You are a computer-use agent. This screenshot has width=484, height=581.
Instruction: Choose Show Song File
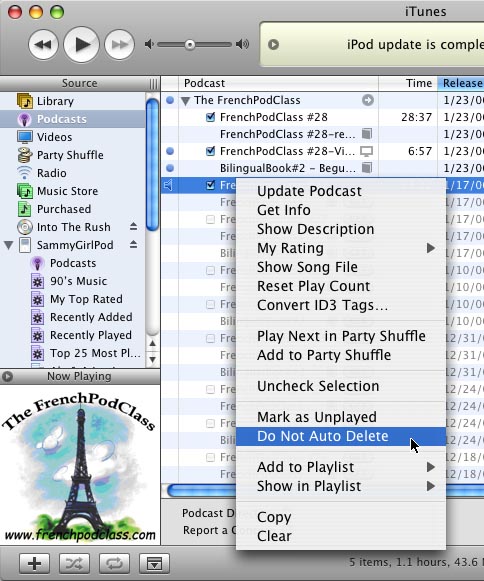tap(341, 267)
